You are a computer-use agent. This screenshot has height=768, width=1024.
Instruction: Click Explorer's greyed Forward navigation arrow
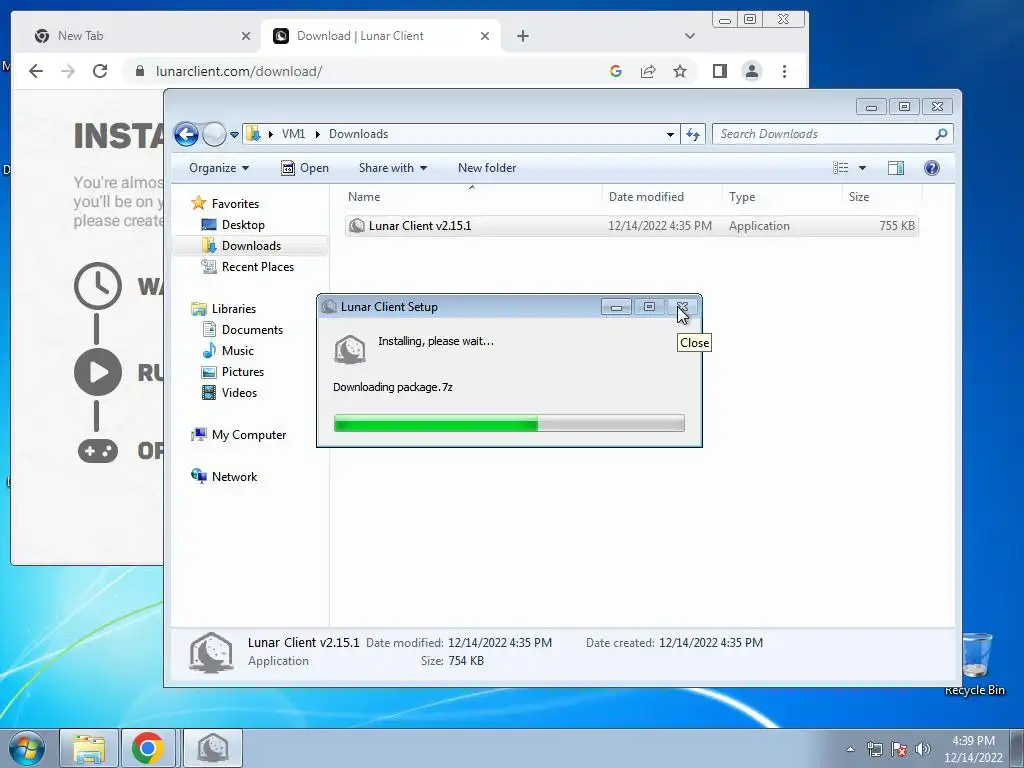(214, 135)
